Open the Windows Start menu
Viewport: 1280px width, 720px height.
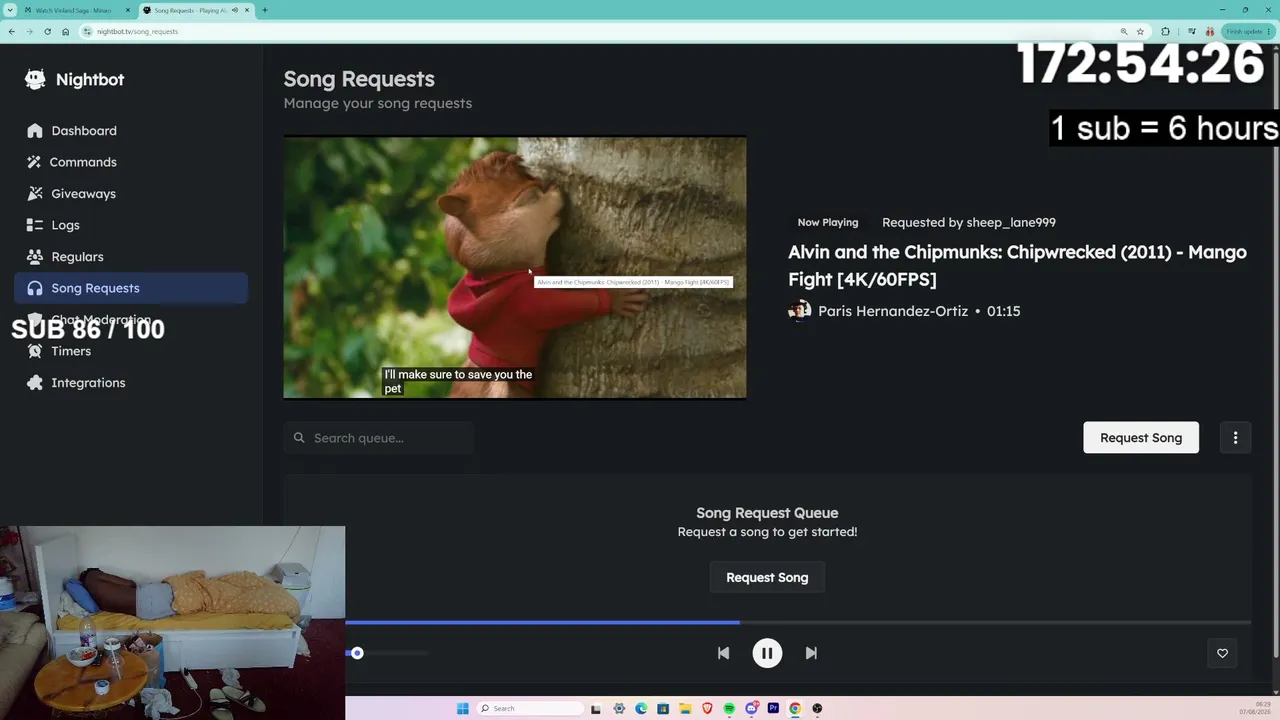[462, 708]
